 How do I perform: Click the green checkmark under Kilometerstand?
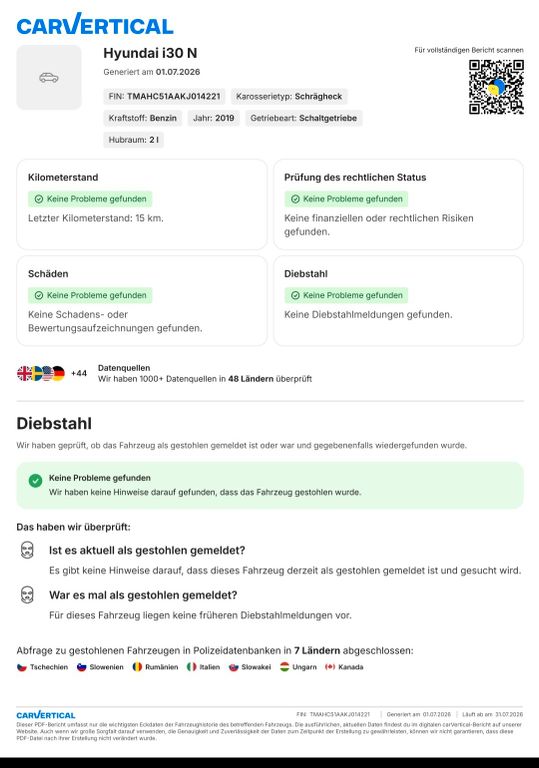(39, 199)
